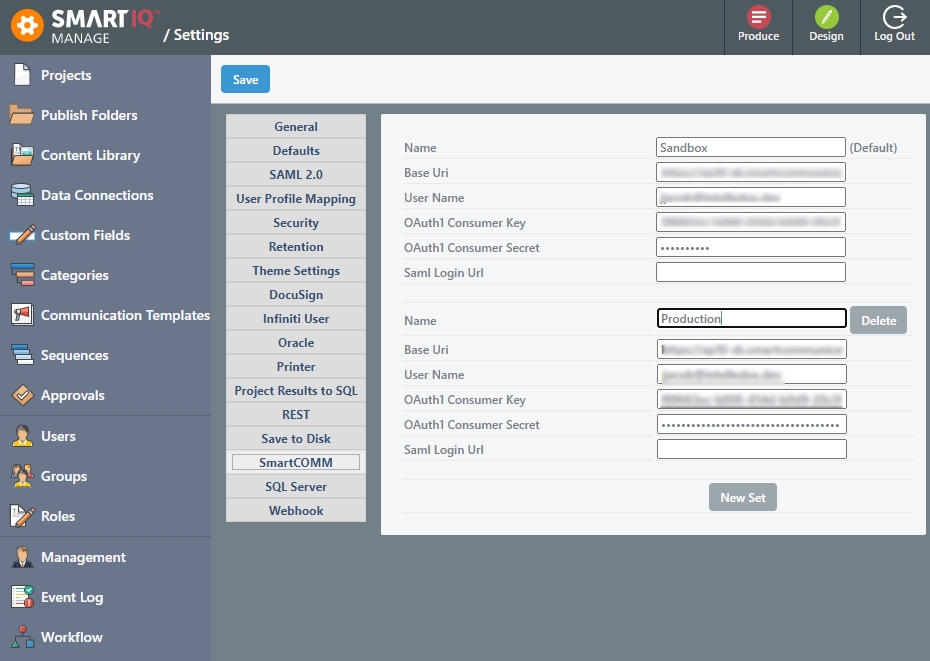Click the New Set button
Screen dimensions: 930x661
[x=743, y=497]
